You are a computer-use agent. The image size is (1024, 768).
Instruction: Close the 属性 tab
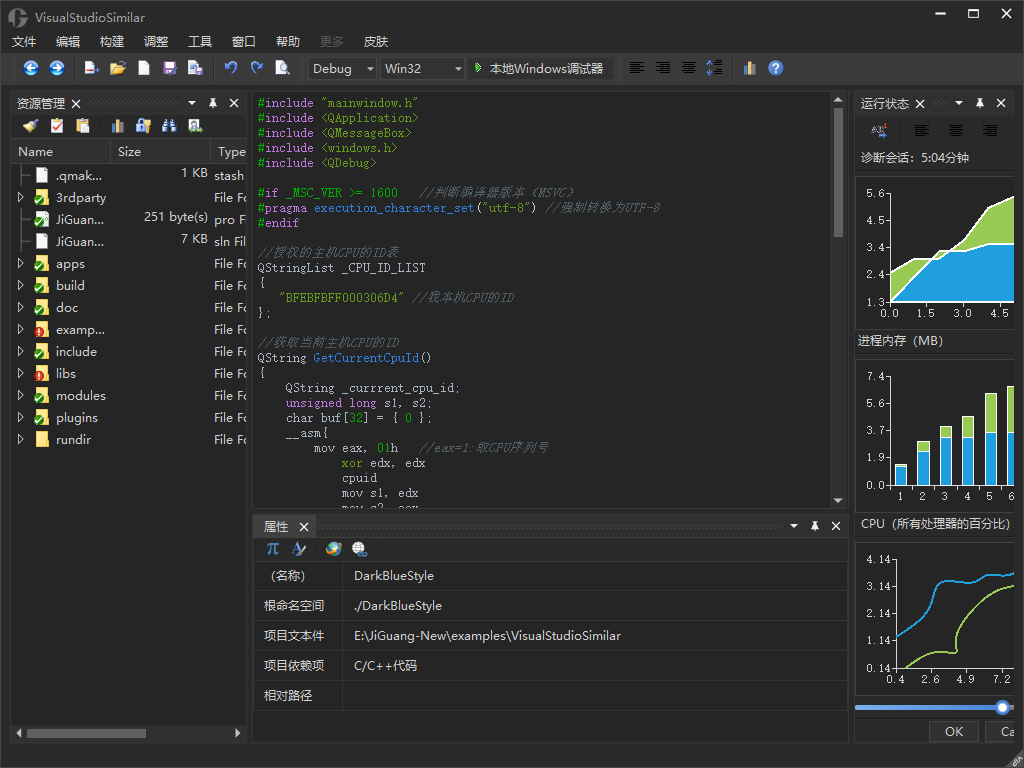coord(304,527)
